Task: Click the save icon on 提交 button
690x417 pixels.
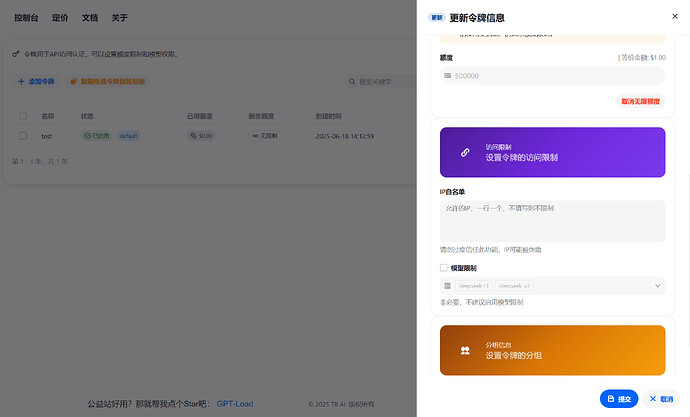Action: (611, 399)
